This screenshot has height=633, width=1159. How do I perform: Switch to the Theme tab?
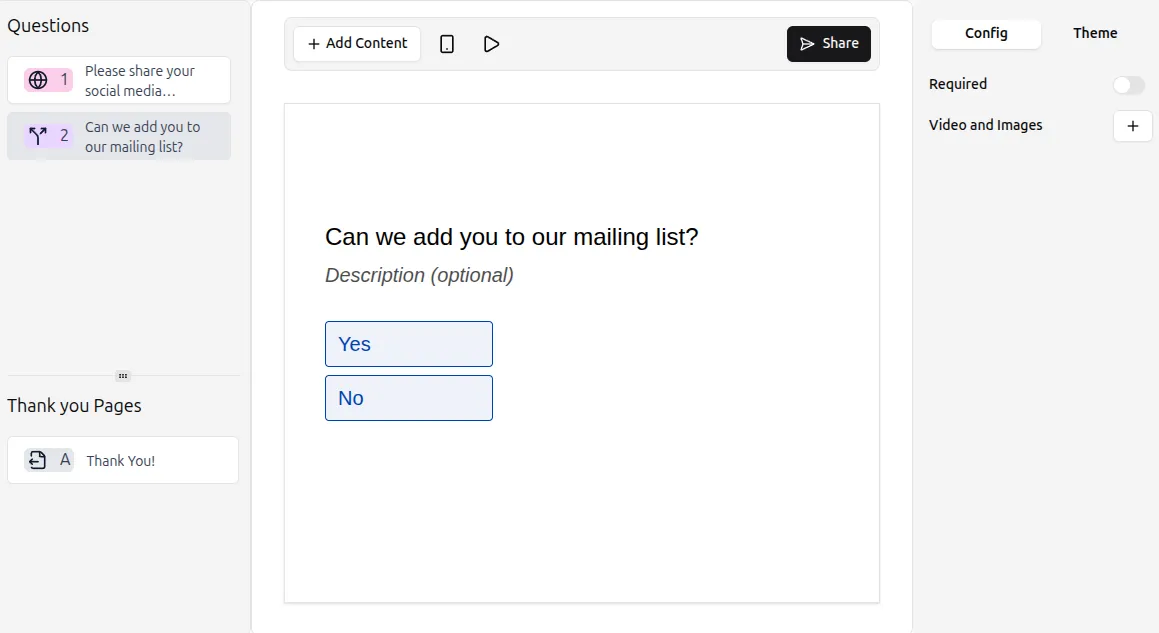point(1093,33)
